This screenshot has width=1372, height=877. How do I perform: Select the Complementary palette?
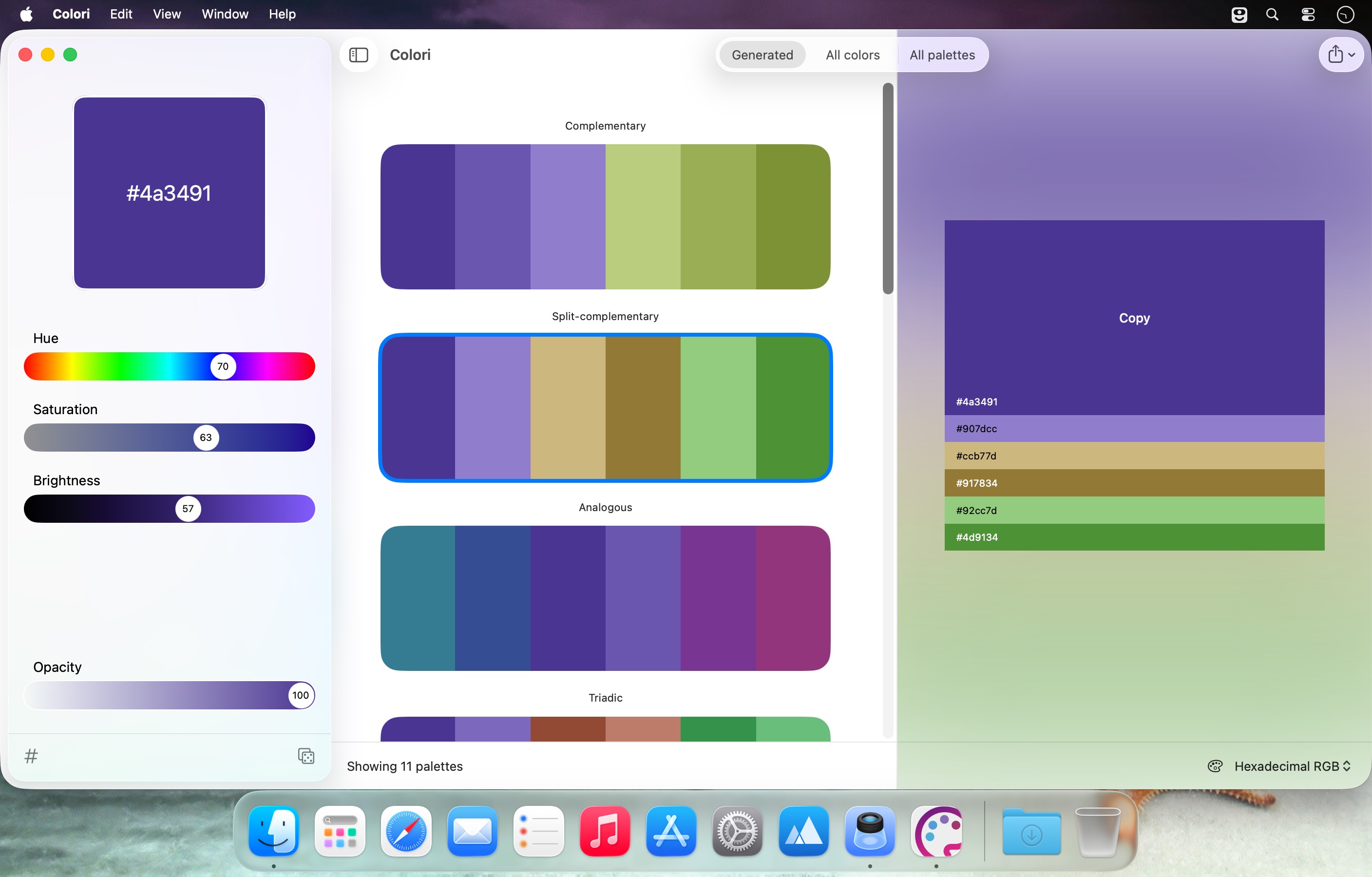(605, 216)
